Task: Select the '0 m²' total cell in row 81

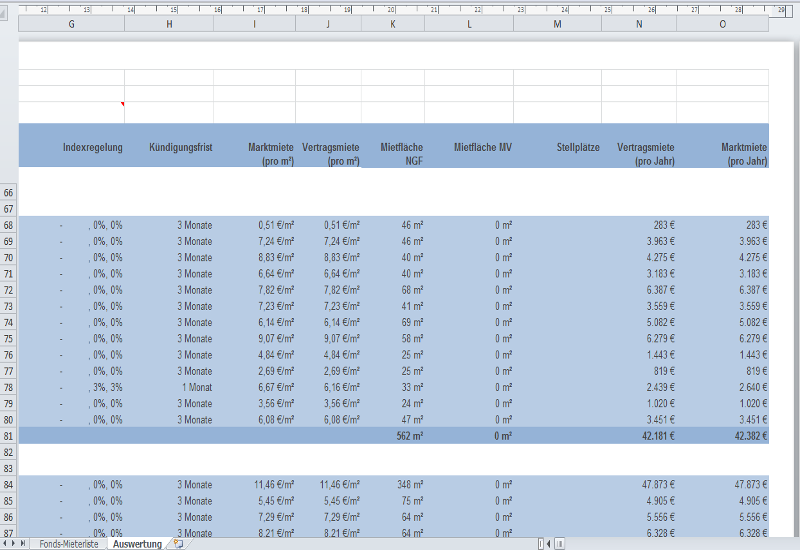Action: [469, 436]
